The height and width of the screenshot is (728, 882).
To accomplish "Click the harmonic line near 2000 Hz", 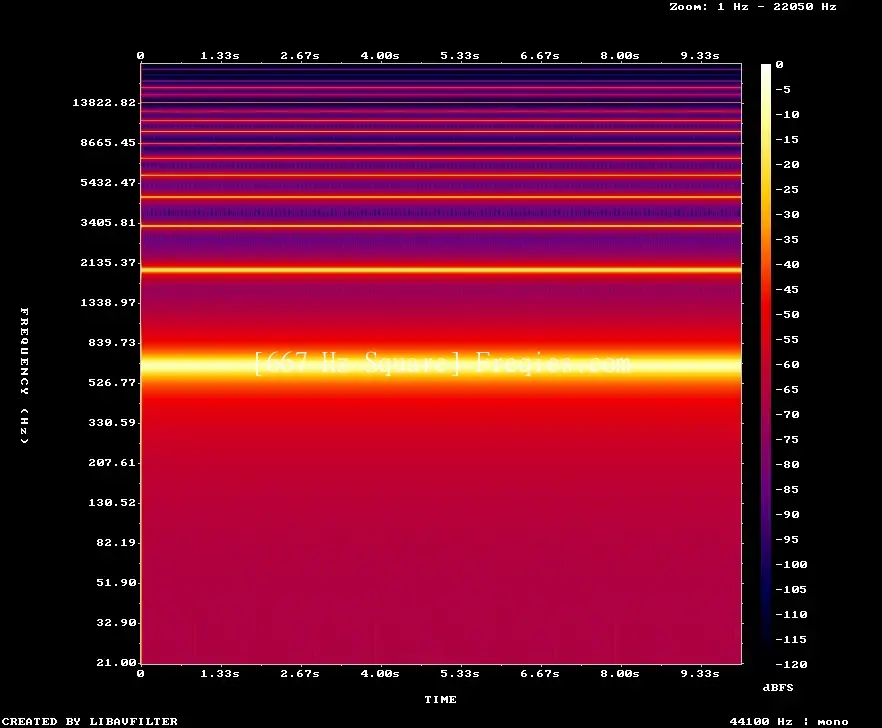I will point(441,270).
